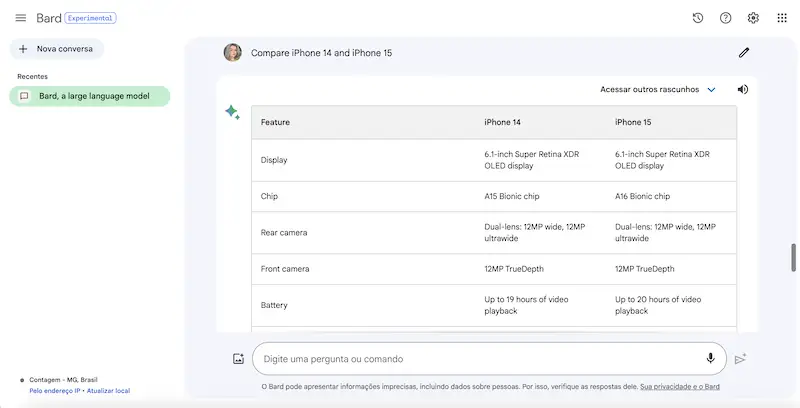
Task: Click the chat bubble icon of recent conversation
Action: pyautogui.click(x=24, y=96)
